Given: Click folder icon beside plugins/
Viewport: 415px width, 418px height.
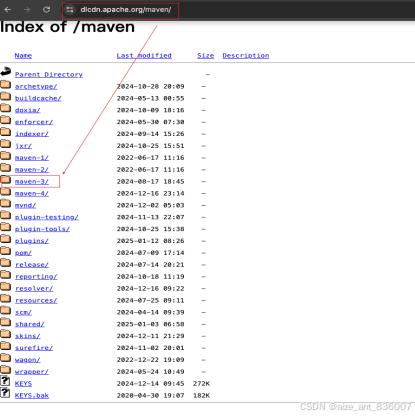Looking at the screenshot, I should pyautogui.click(x=6, y=239).
